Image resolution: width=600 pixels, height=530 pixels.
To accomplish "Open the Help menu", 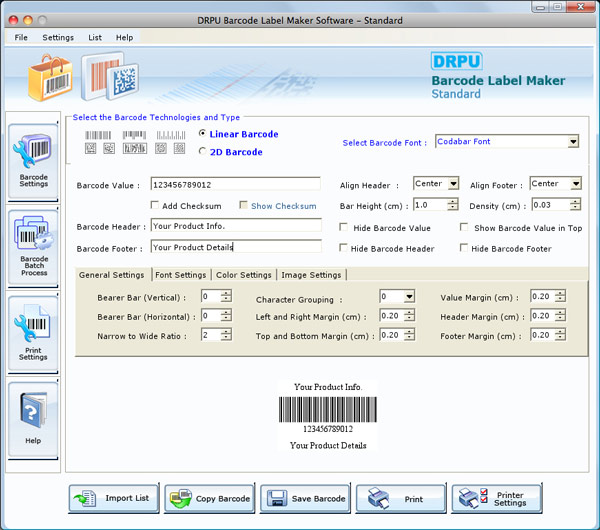I will 124,38.
